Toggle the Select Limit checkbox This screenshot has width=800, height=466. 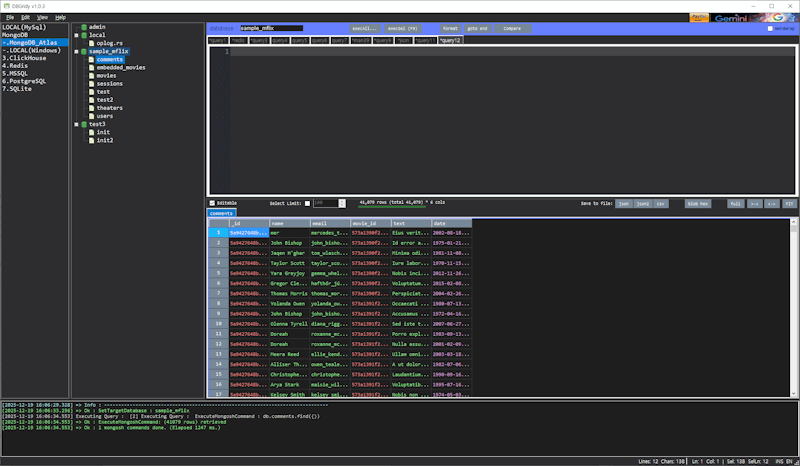tap(307, 204)
